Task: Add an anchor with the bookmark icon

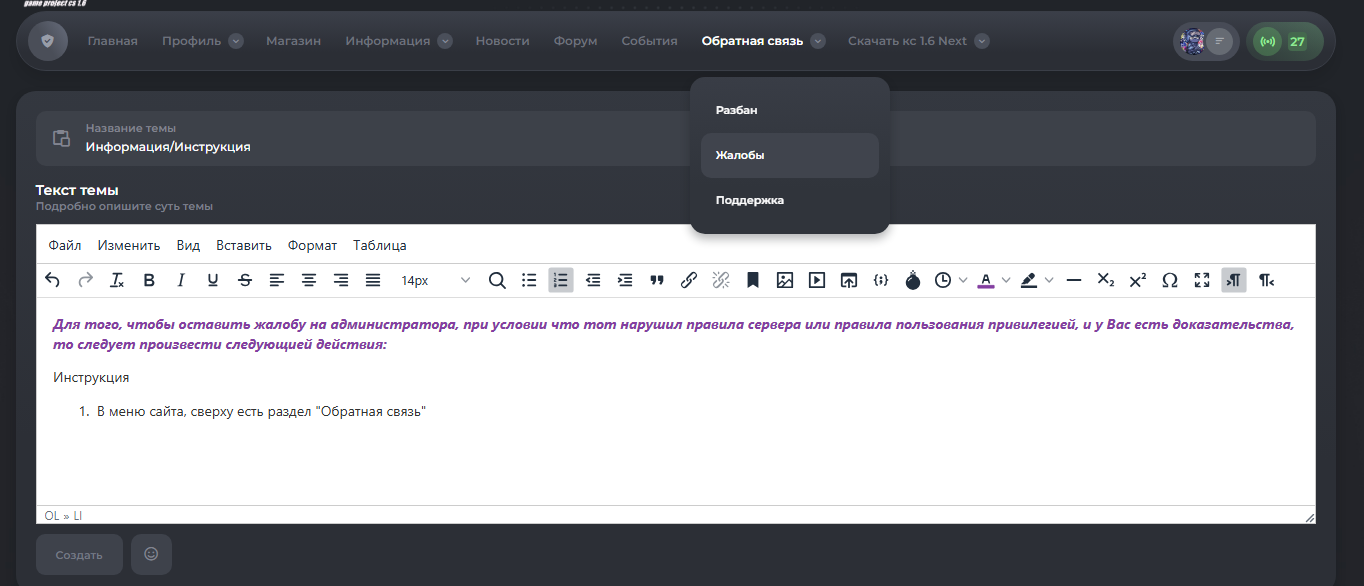Action: coord(753,281)
